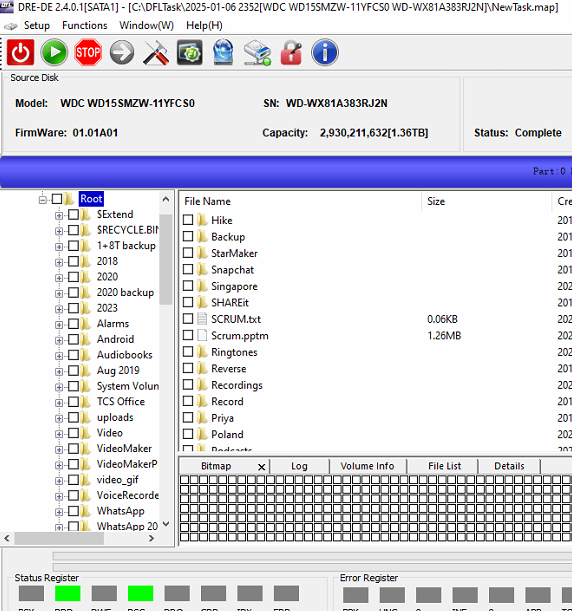Sort by File Name column header
Screen dimensions: 572x611
[300, 201]
